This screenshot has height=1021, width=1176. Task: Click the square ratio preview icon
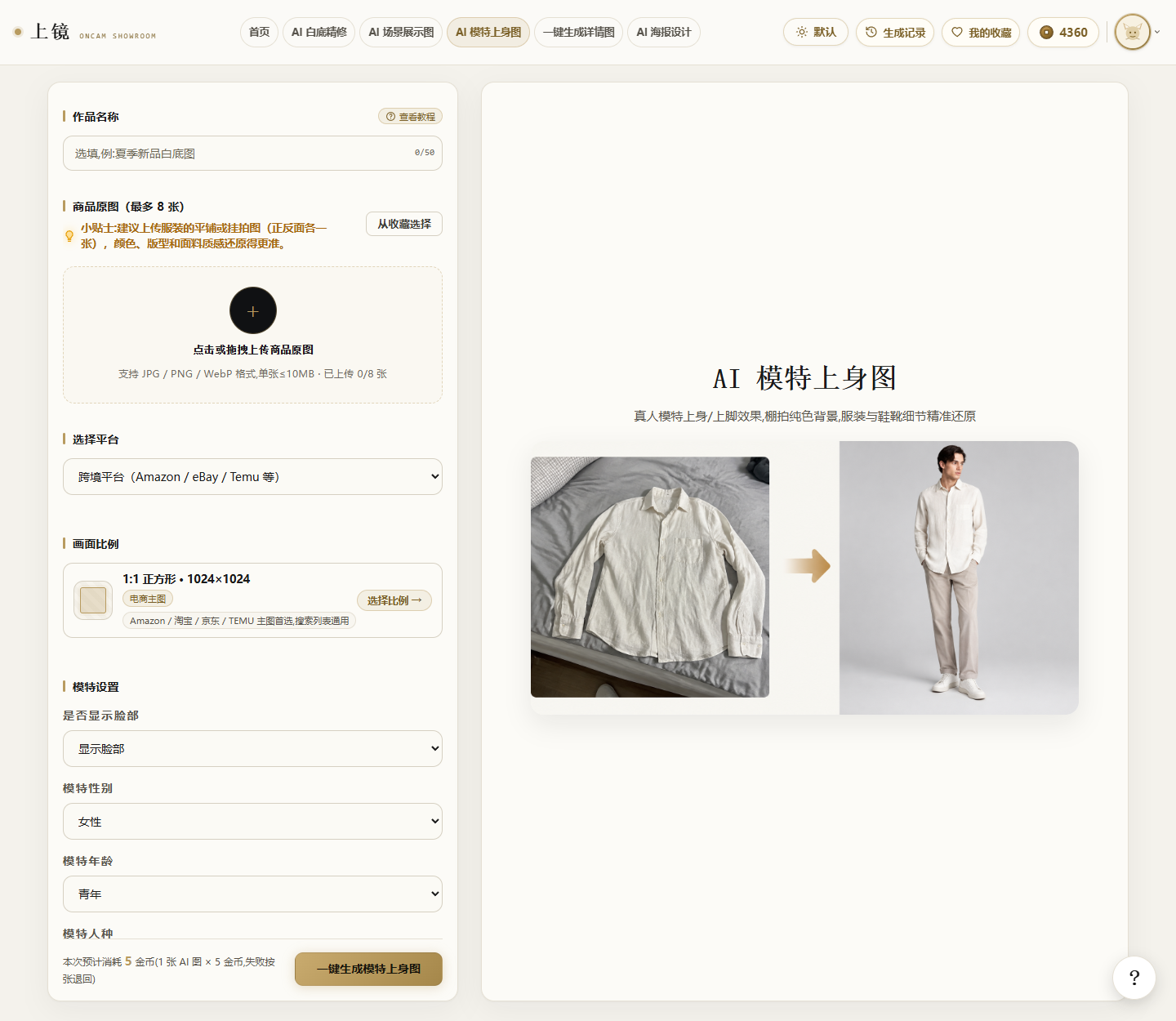(x=93, y=600)
